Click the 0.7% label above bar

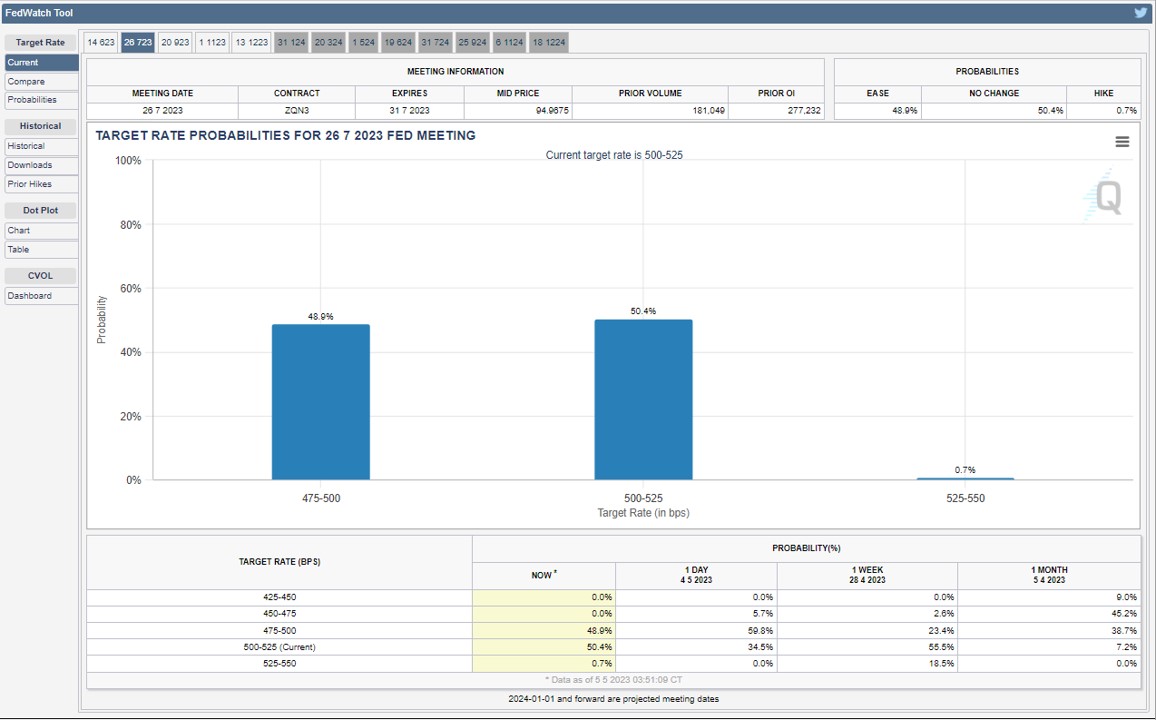point(965,469)
